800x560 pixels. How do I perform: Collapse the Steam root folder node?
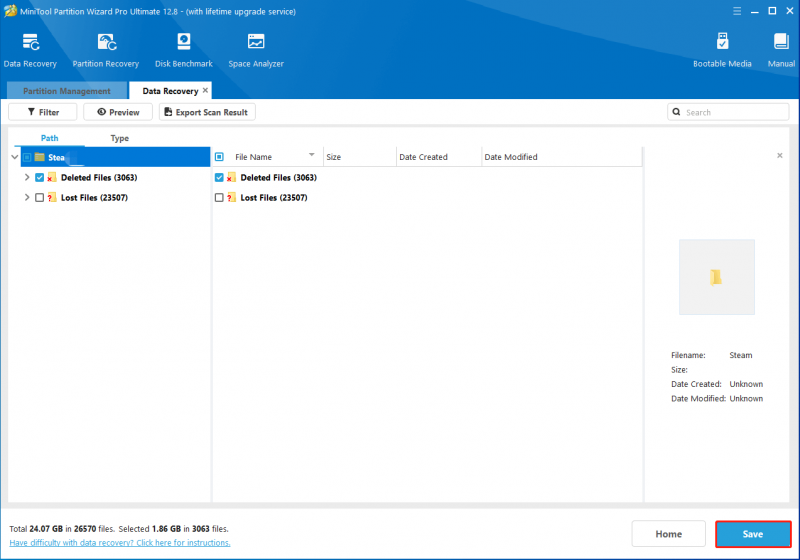15,157
